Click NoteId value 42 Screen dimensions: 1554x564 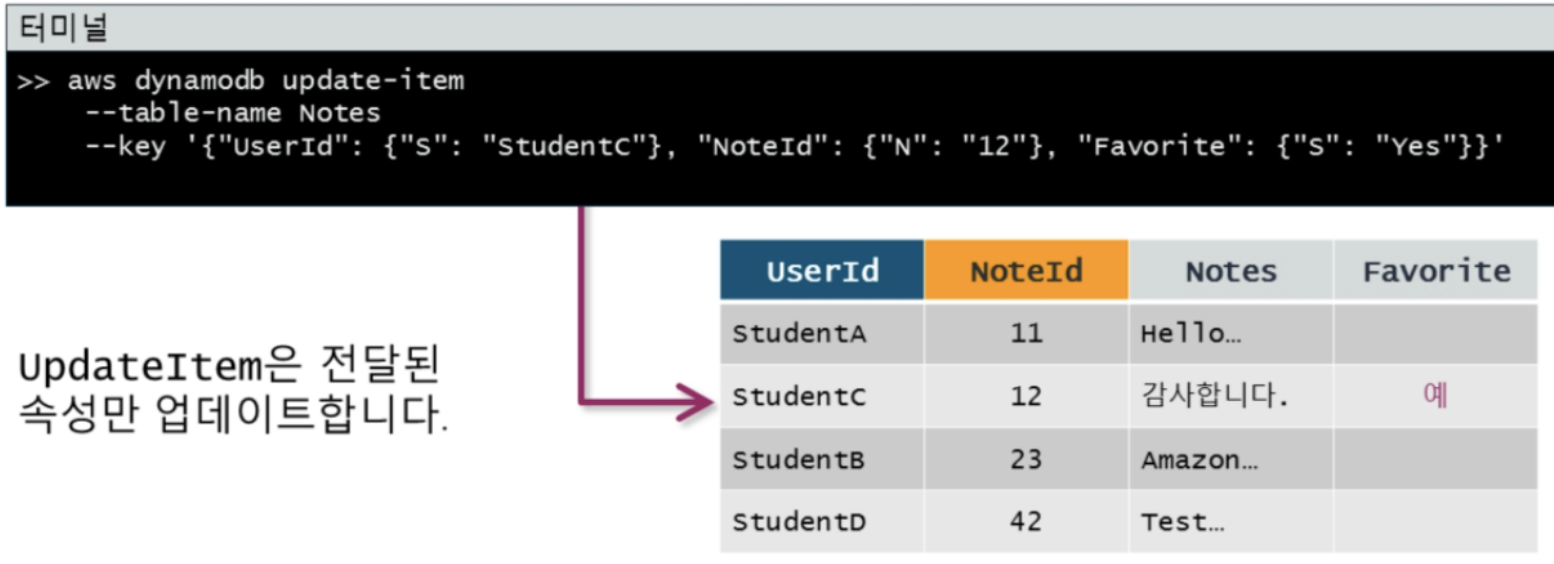click(x=1026, y=521)
